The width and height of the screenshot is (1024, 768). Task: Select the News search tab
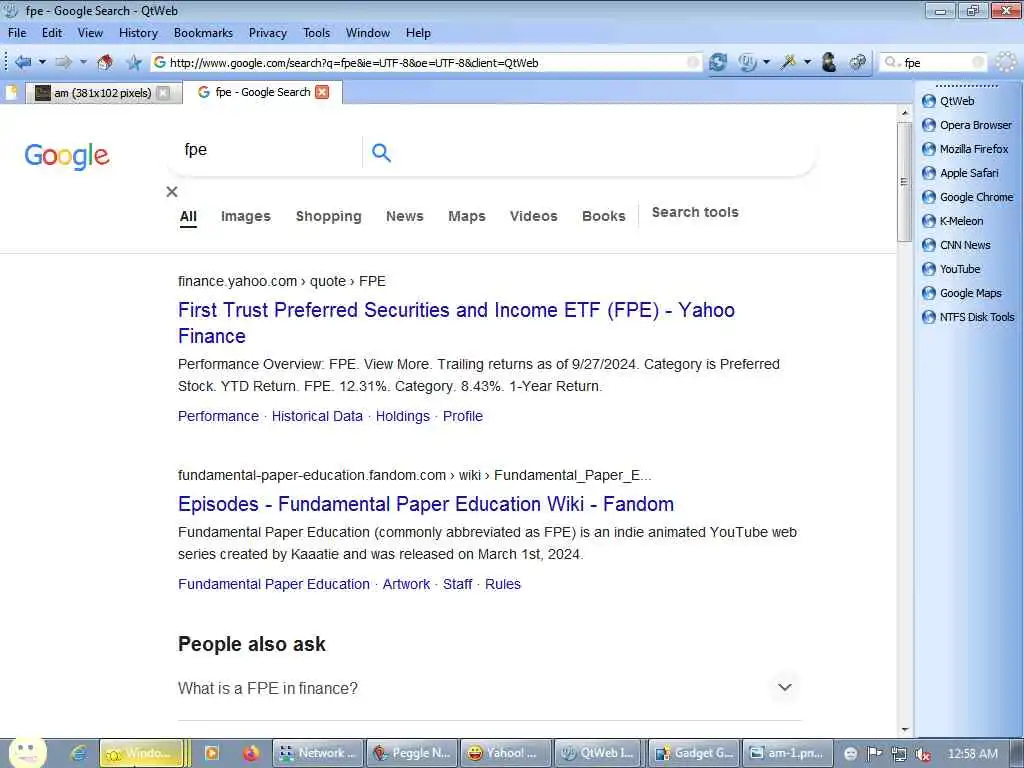pos(405,216)
